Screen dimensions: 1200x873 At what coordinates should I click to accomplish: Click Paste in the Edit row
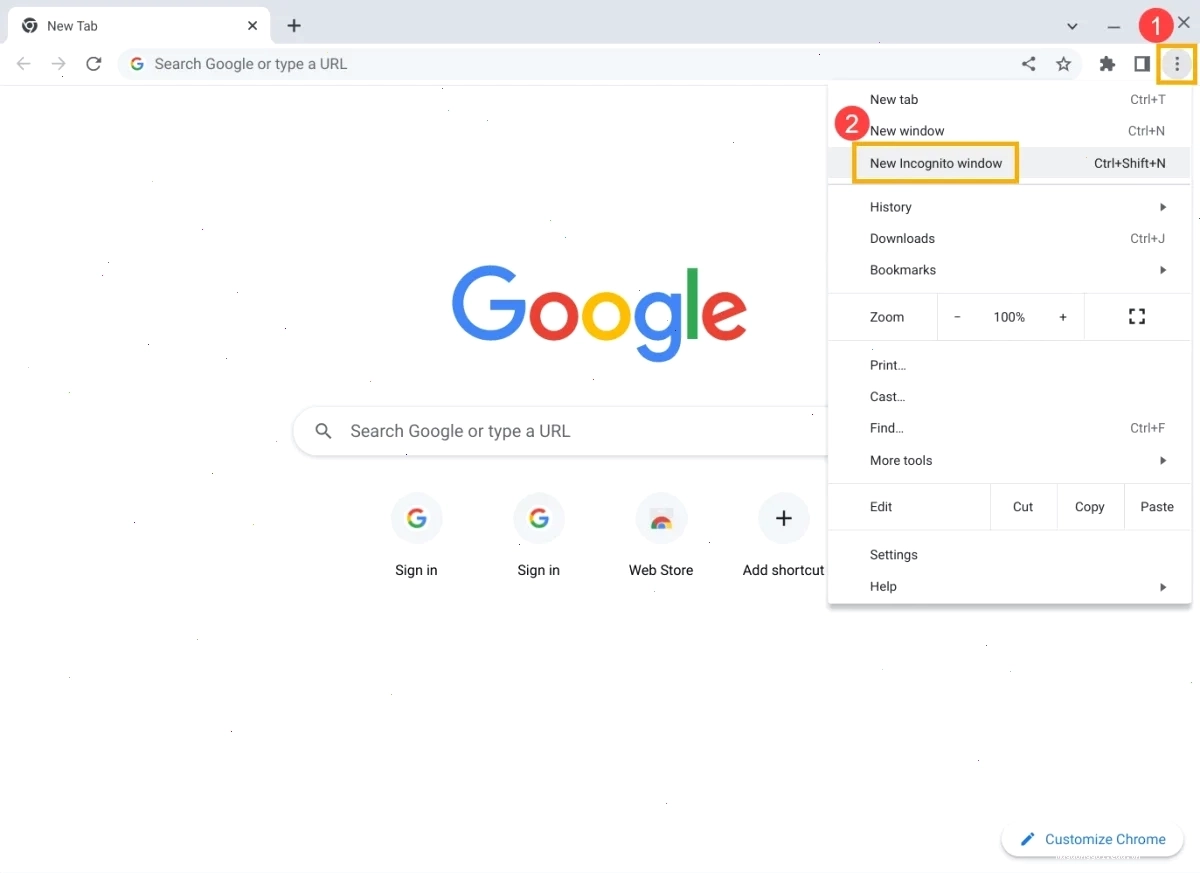point(1157,507)
